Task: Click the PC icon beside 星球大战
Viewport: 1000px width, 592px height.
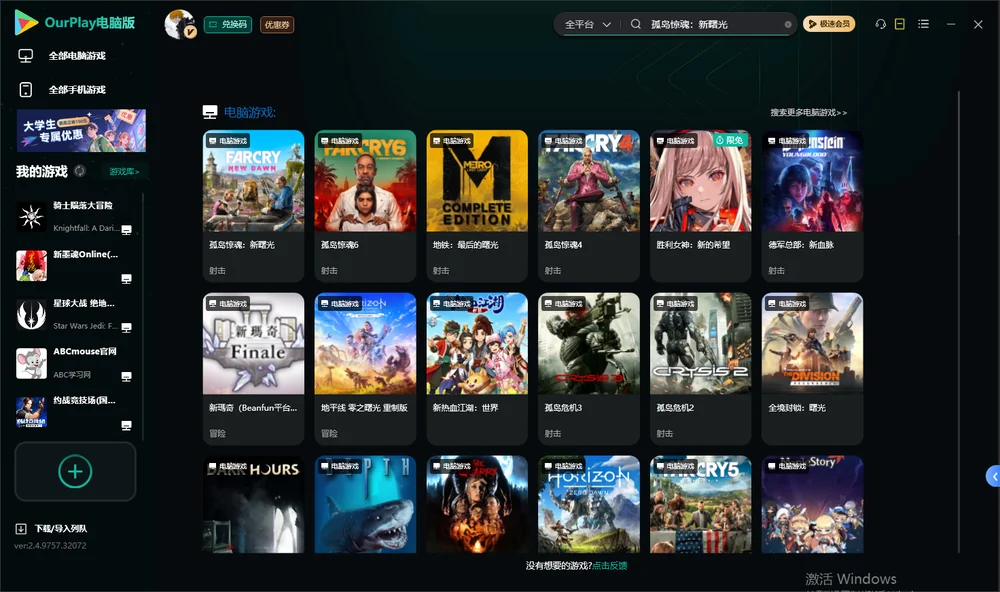Action: pos(126,327)
